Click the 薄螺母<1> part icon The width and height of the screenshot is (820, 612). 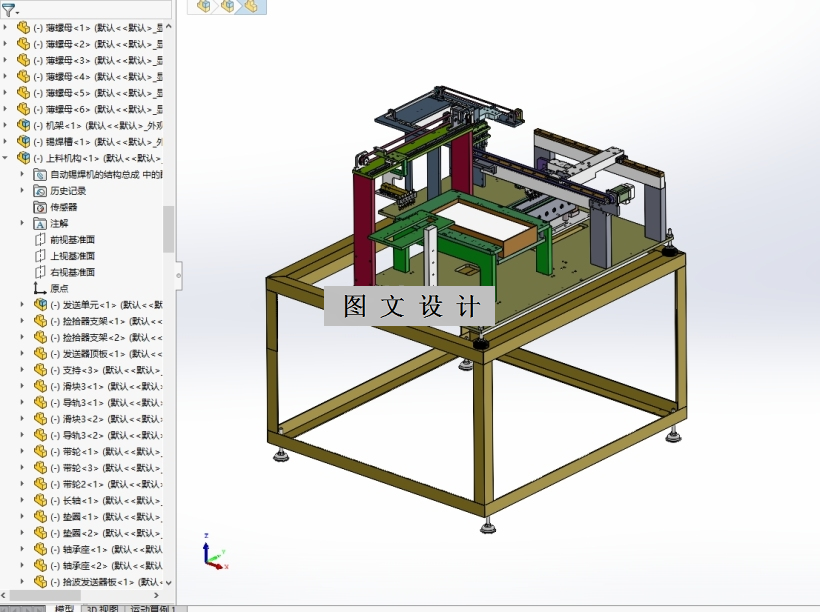tap(24, 27)
